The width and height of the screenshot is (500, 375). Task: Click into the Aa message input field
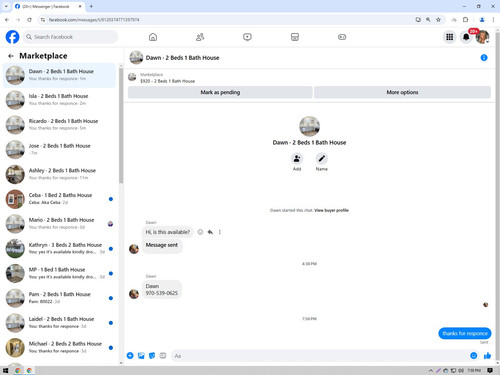pos(320,356)
